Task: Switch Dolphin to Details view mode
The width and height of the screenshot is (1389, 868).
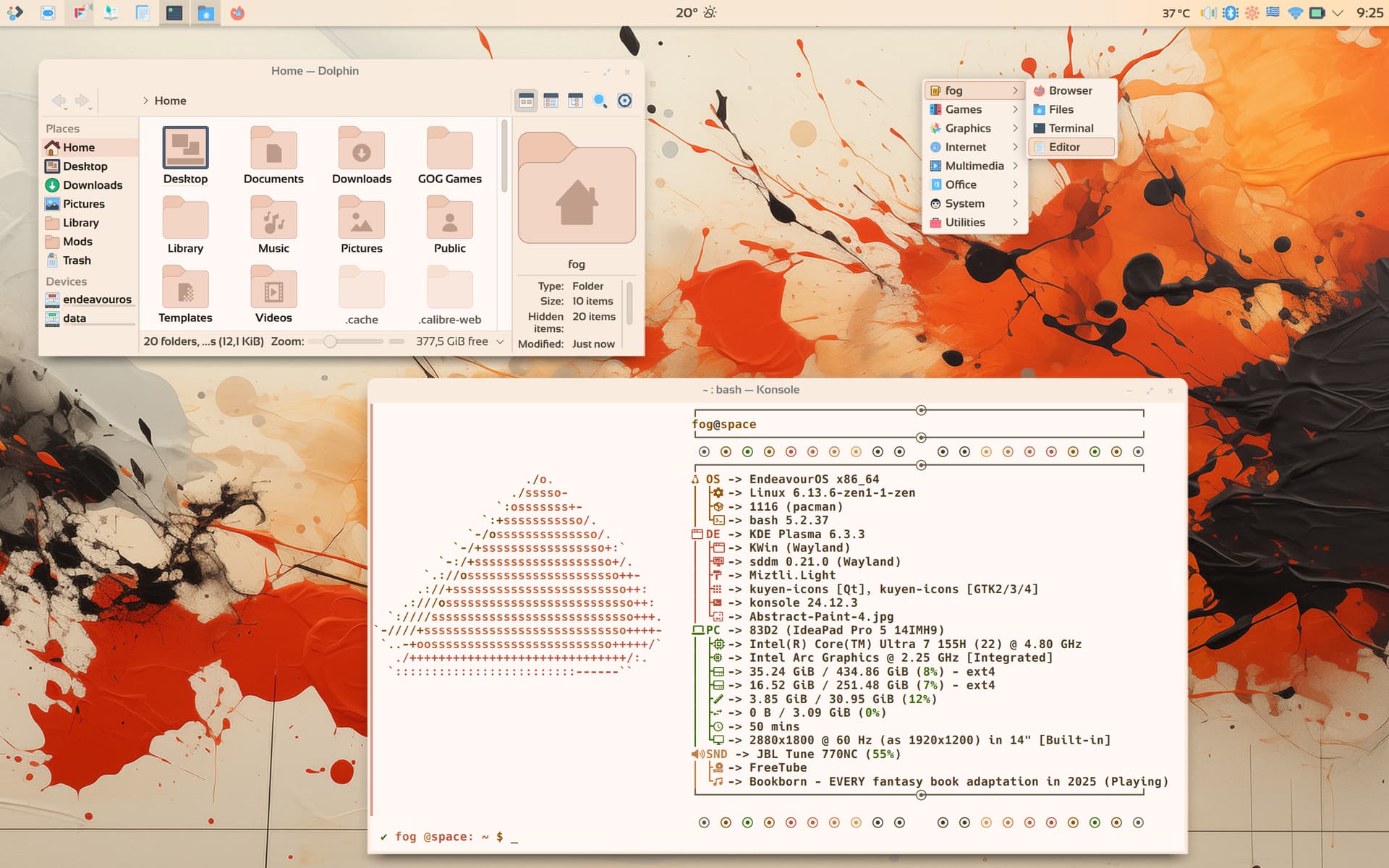Action: coord(576,101)
